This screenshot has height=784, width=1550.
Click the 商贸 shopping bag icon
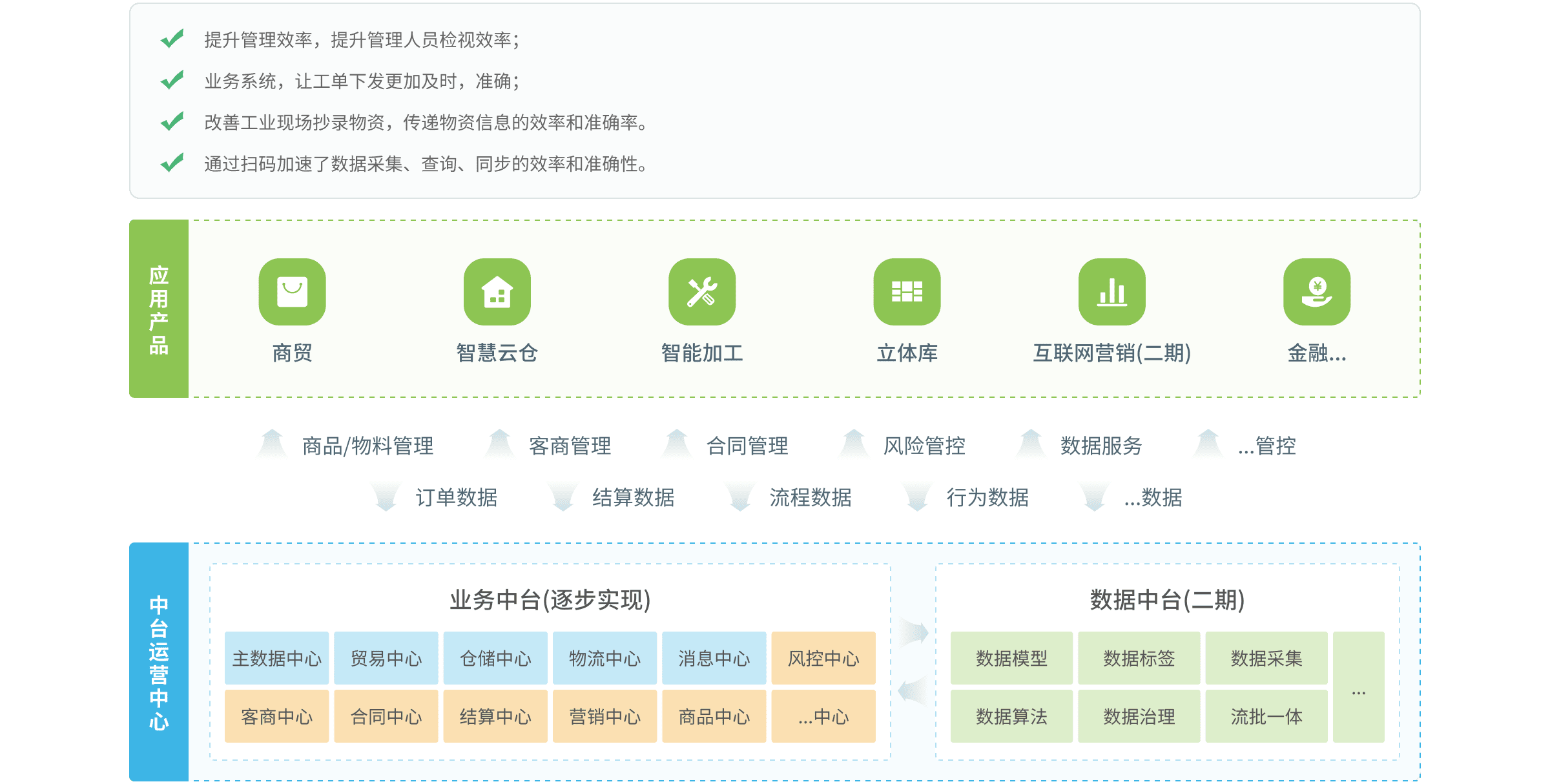(292, 292)
